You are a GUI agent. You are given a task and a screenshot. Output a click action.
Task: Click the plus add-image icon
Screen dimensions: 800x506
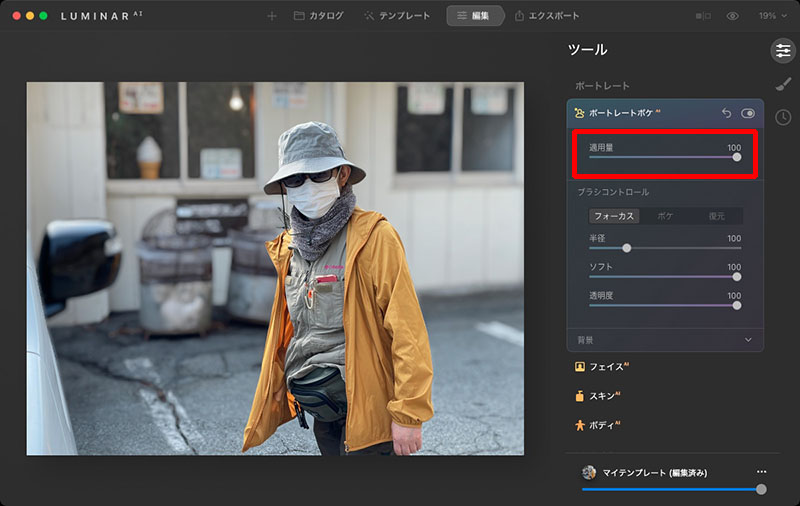[x=272, y=16]
